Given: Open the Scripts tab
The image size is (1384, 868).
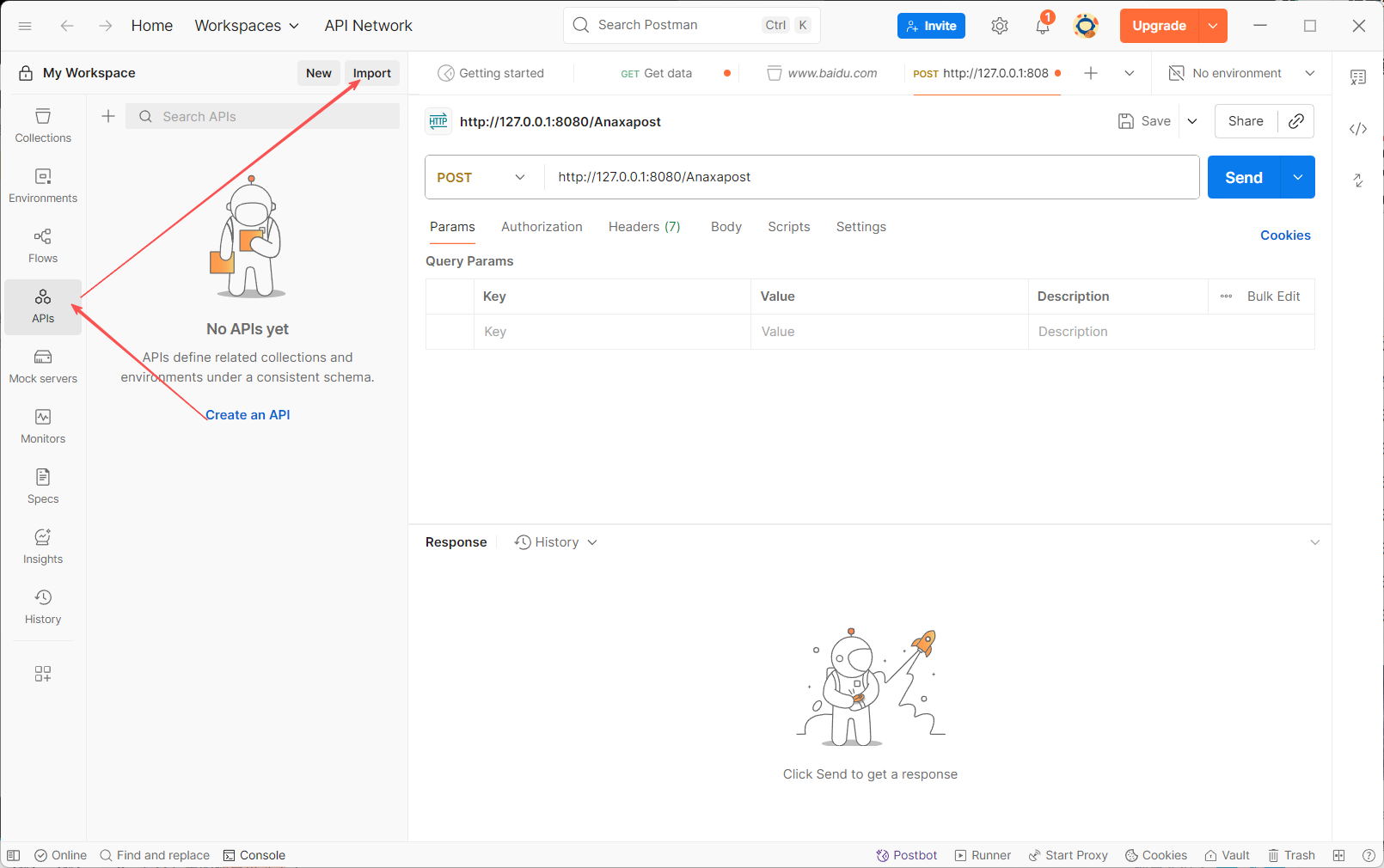Looking at the screenshot, I should (789, 227).
